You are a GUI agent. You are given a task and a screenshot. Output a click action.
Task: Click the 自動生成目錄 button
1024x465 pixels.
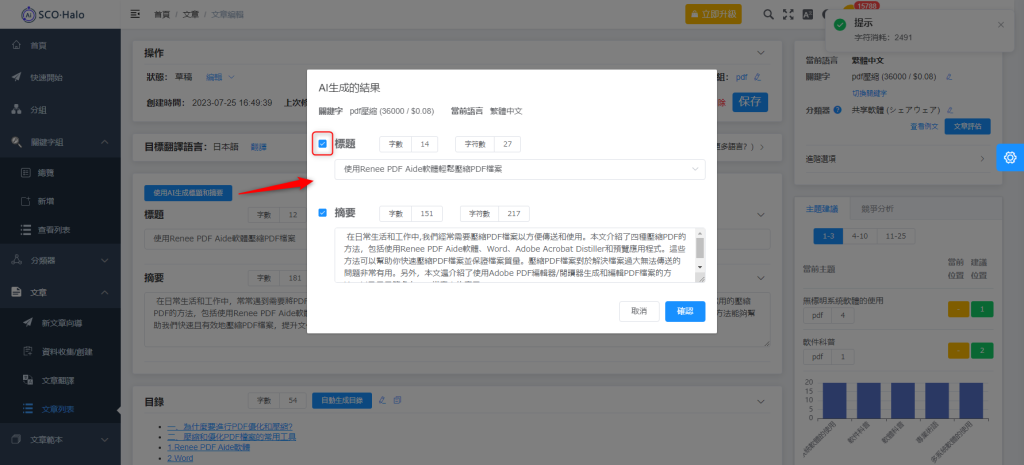tap(342, 400)
